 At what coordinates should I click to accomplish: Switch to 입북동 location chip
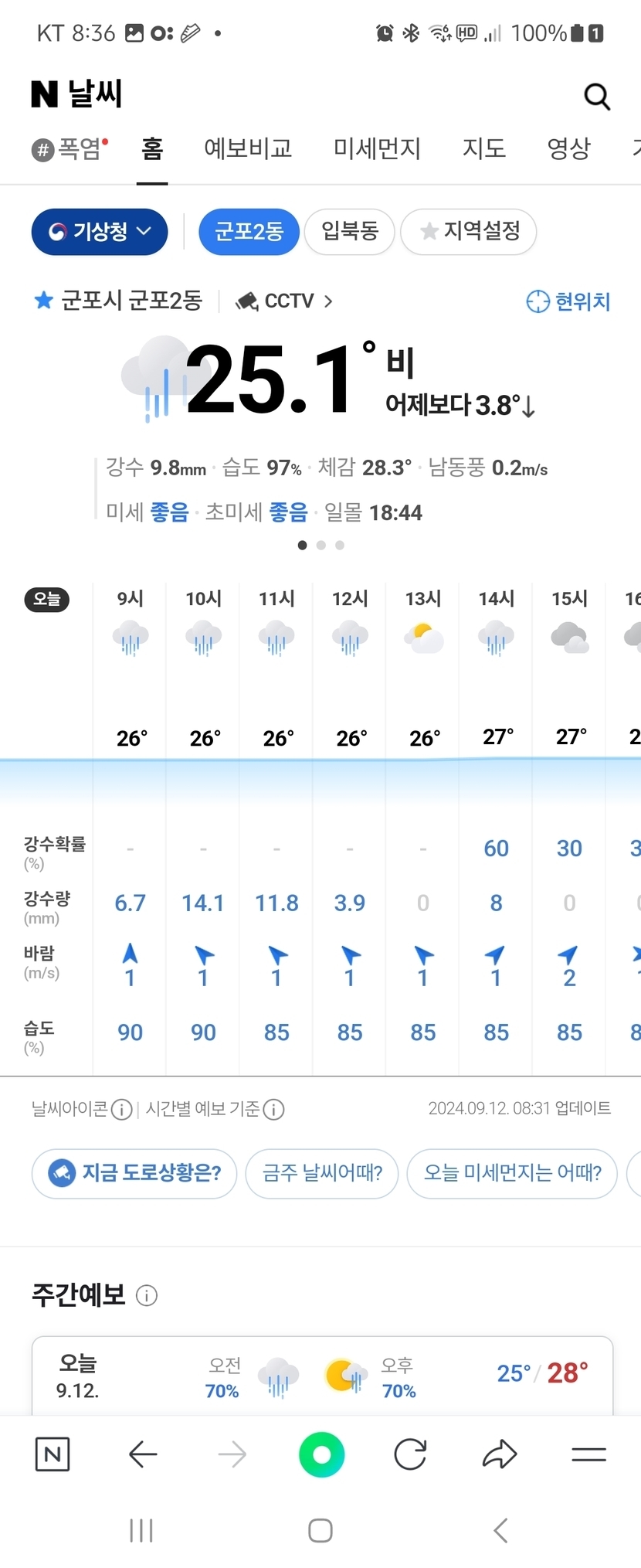[350, 231]
